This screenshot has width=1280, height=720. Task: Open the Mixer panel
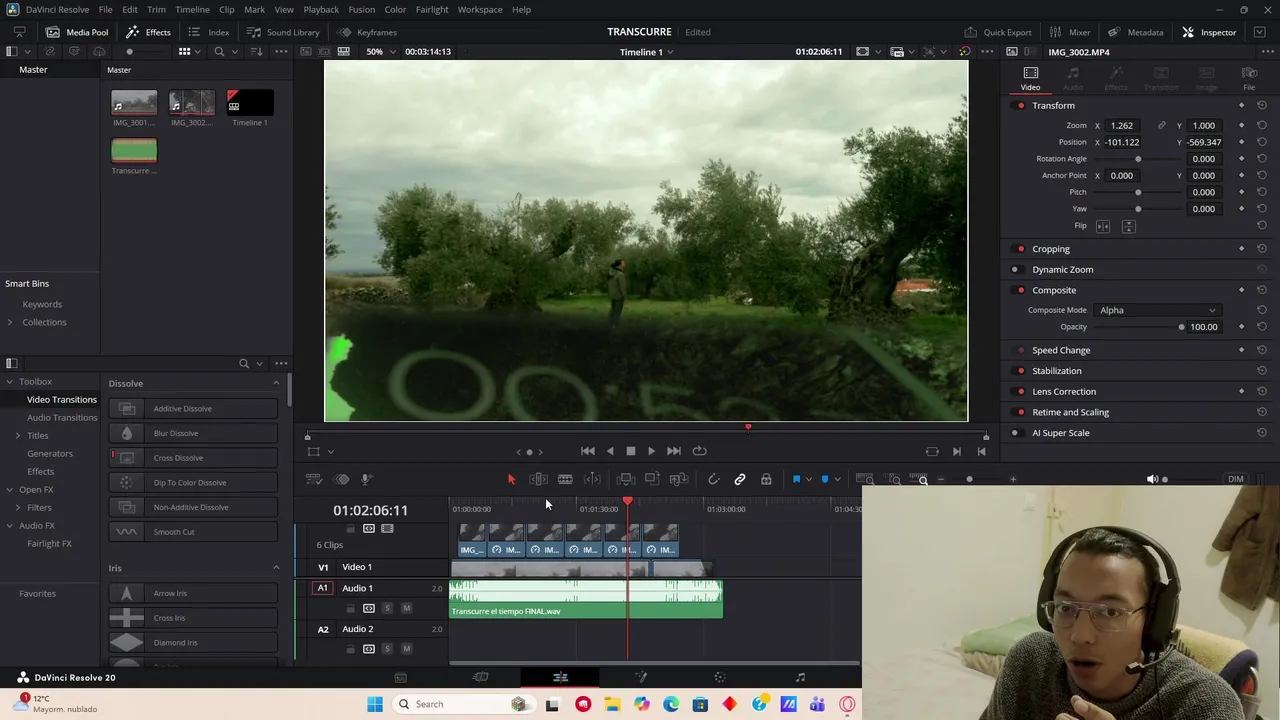pos(1069,32)
